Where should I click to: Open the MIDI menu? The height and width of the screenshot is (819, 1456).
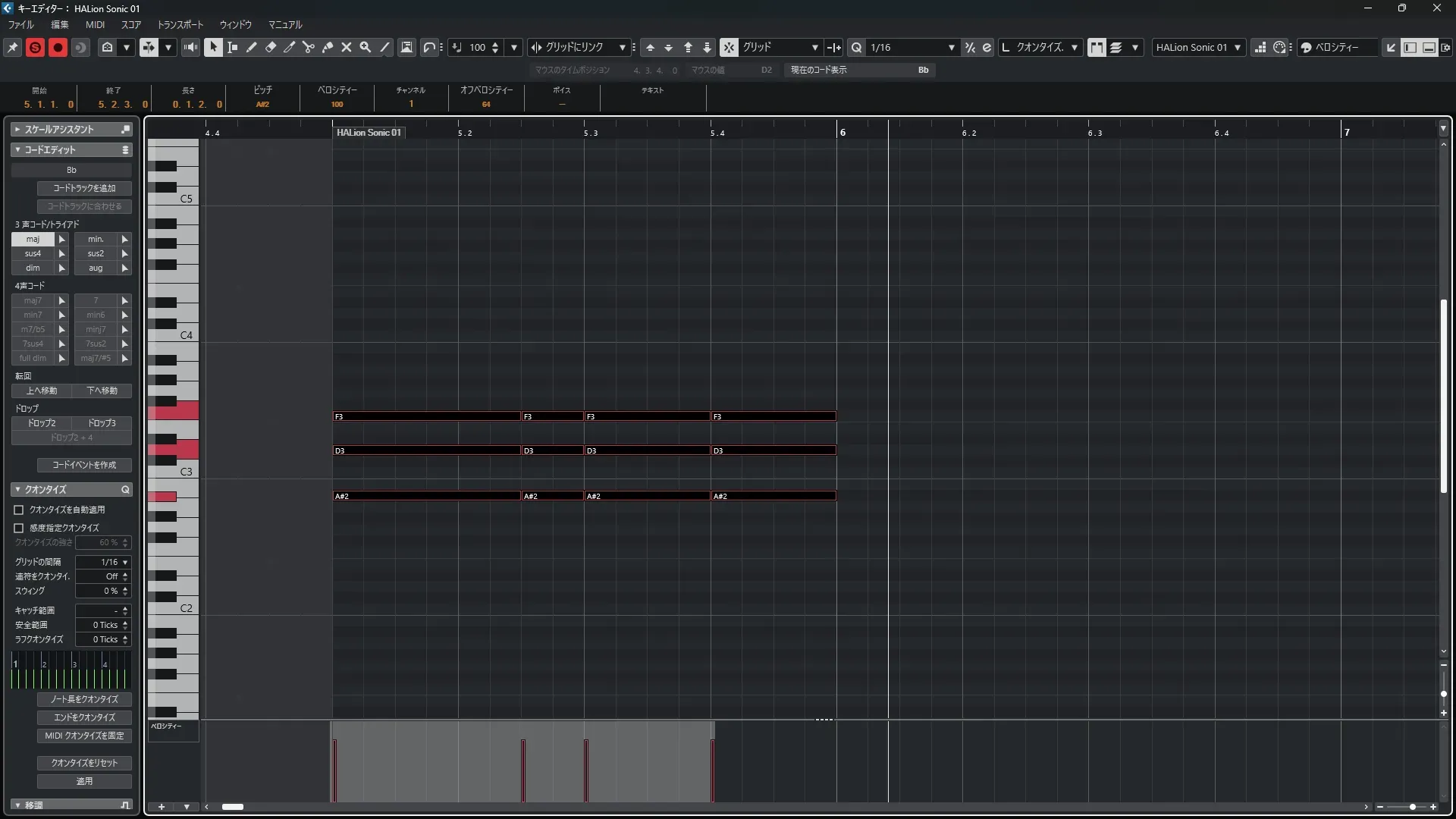pos(95,24)
